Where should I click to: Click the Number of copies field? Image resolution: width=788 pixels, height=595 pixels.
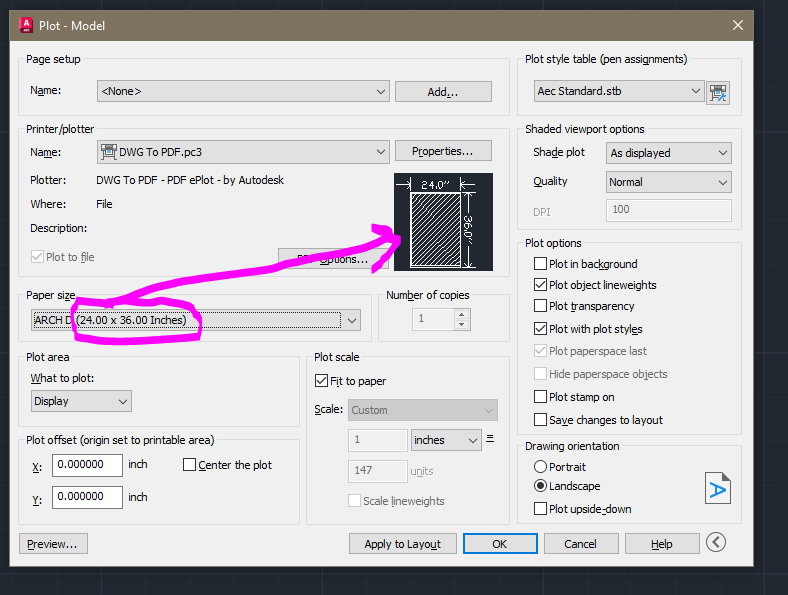[x=433, y=320]
